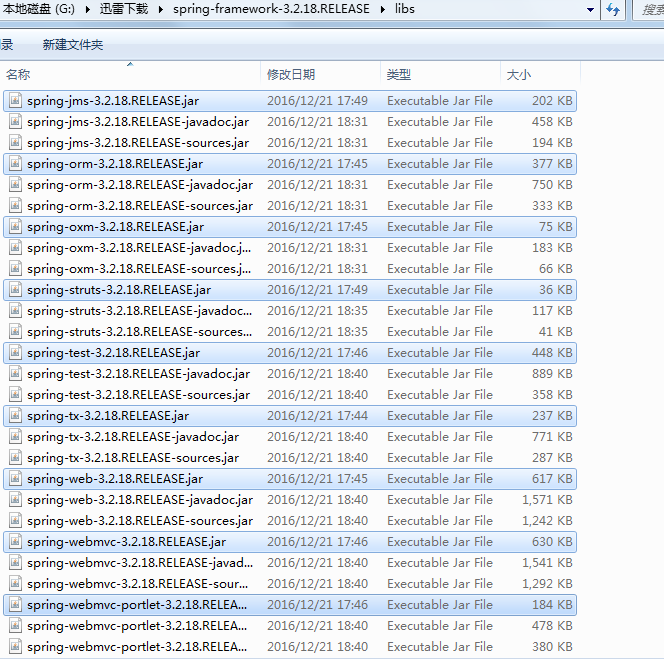Screen dimensions: 664x659
Task: Click icon beside spring-tx-3.2.18.RELEASE-javadoc.jar
Action: (x=16, y=437)
